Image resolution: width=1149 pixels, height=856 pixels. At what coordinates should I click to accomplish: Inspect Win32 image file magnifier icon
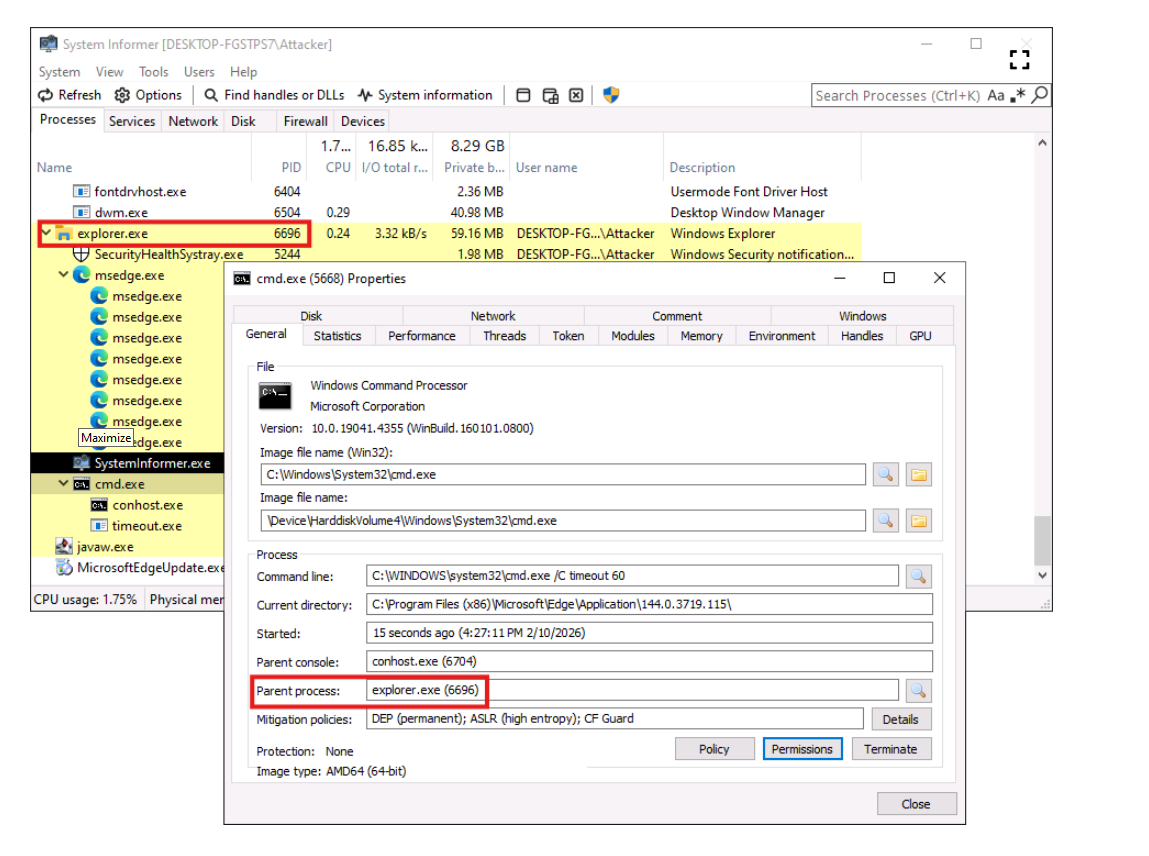[x=886, y=474]
